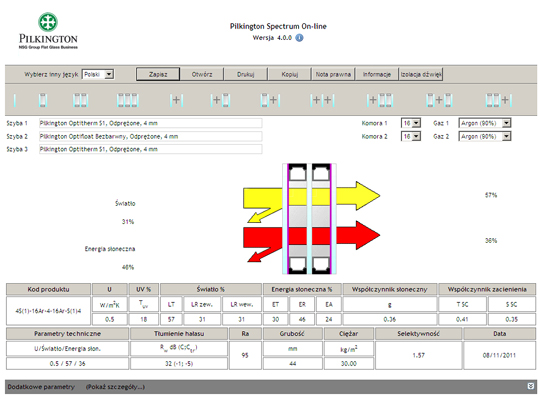Choose the single laminated pane configuration icon
540x399 pixels.
(x=43, y=100)
